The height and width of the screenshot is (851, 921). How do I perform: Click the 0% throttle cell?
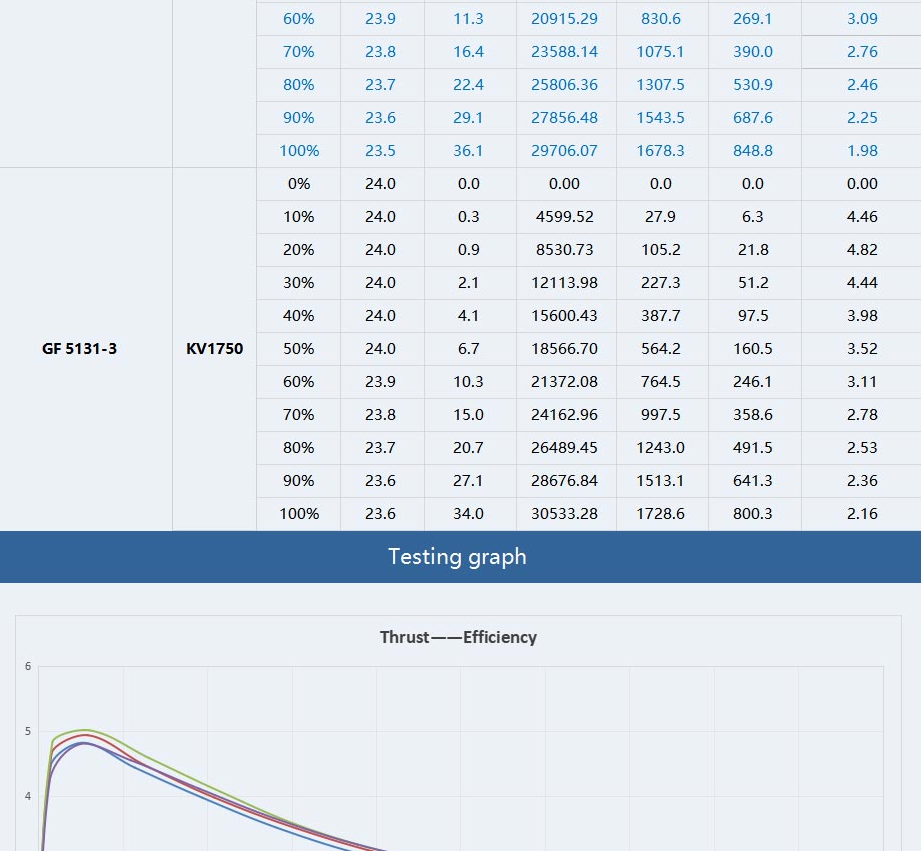click(298, 183)
